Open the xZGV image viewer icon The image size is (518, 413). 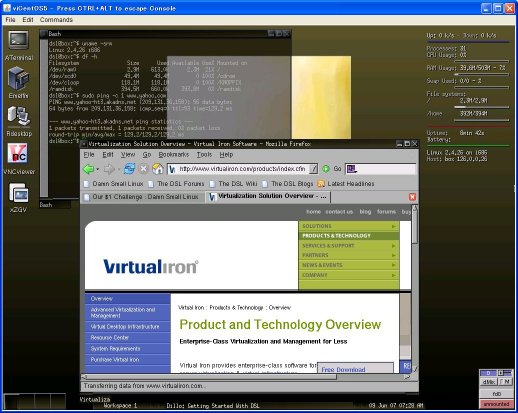(19, 193)
